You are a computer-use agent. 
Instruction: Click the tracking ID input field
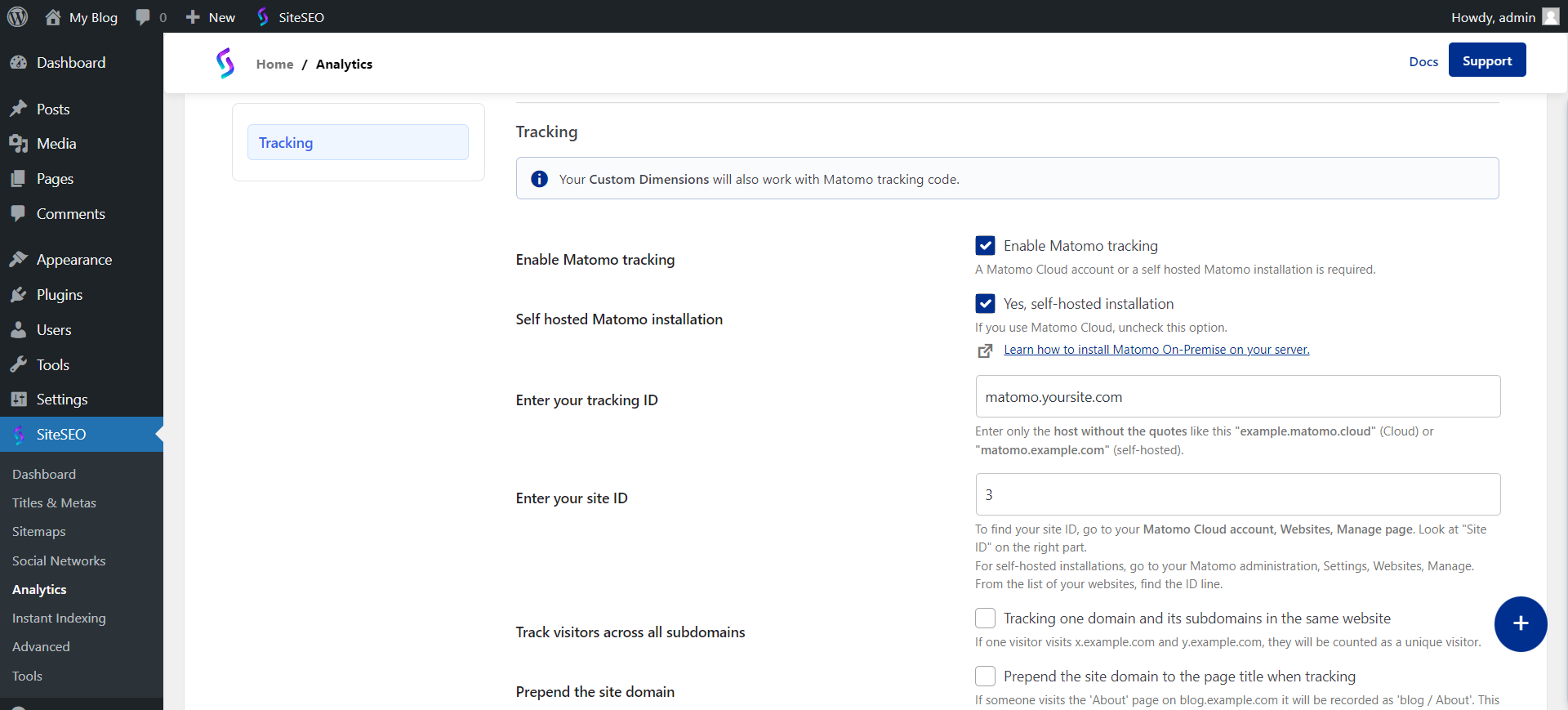tap(1238, 396)
